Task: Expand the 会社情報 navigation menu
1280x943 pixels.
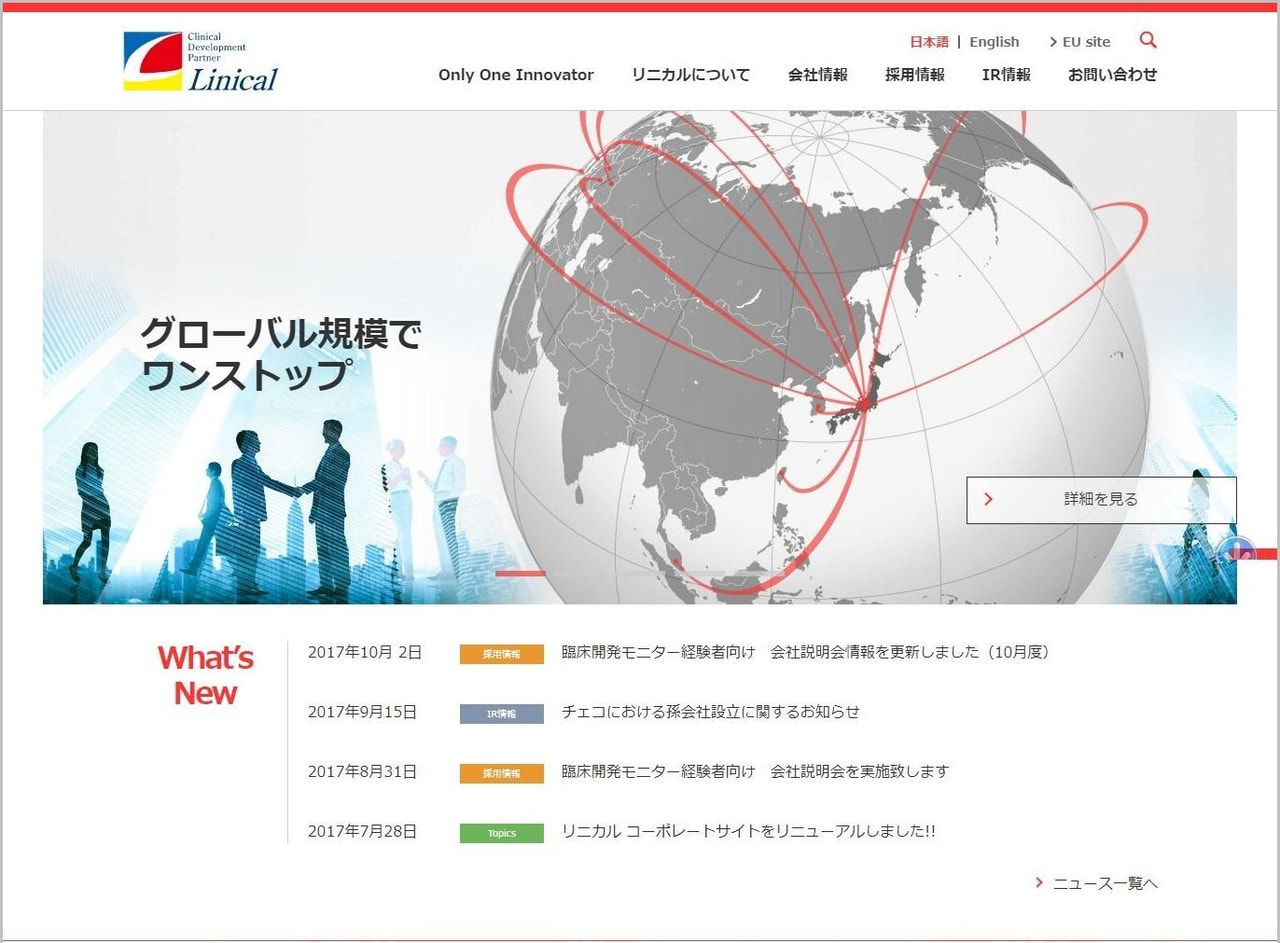Action: (x=817, y=75)
